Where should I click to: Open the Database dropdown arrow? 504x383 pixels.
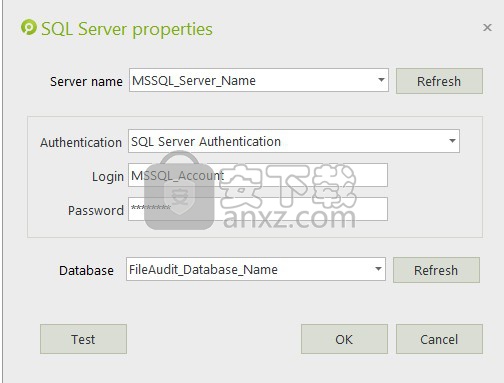coord(378,269)
